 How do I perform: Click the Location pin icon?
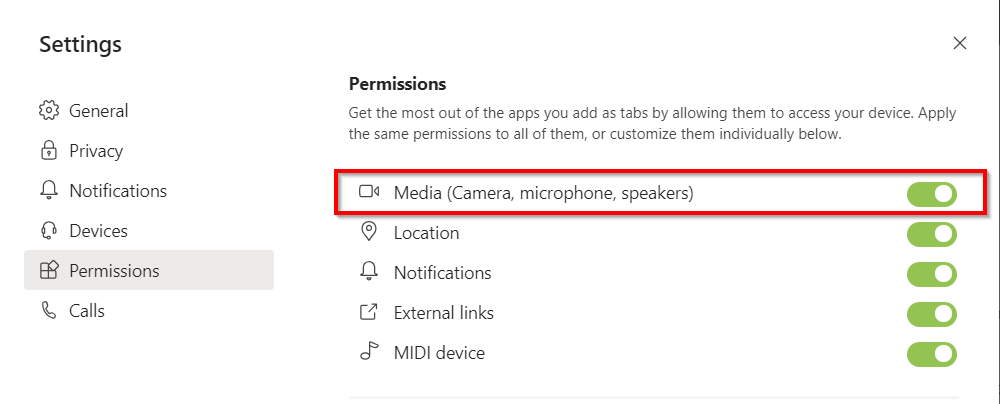[x=369, y=233]
